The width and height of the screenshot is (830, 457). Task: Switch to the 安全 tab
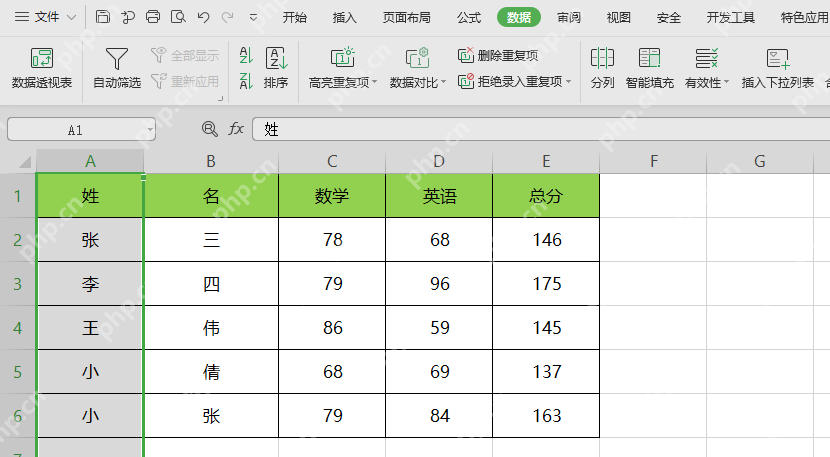click(x=669, y=17)
